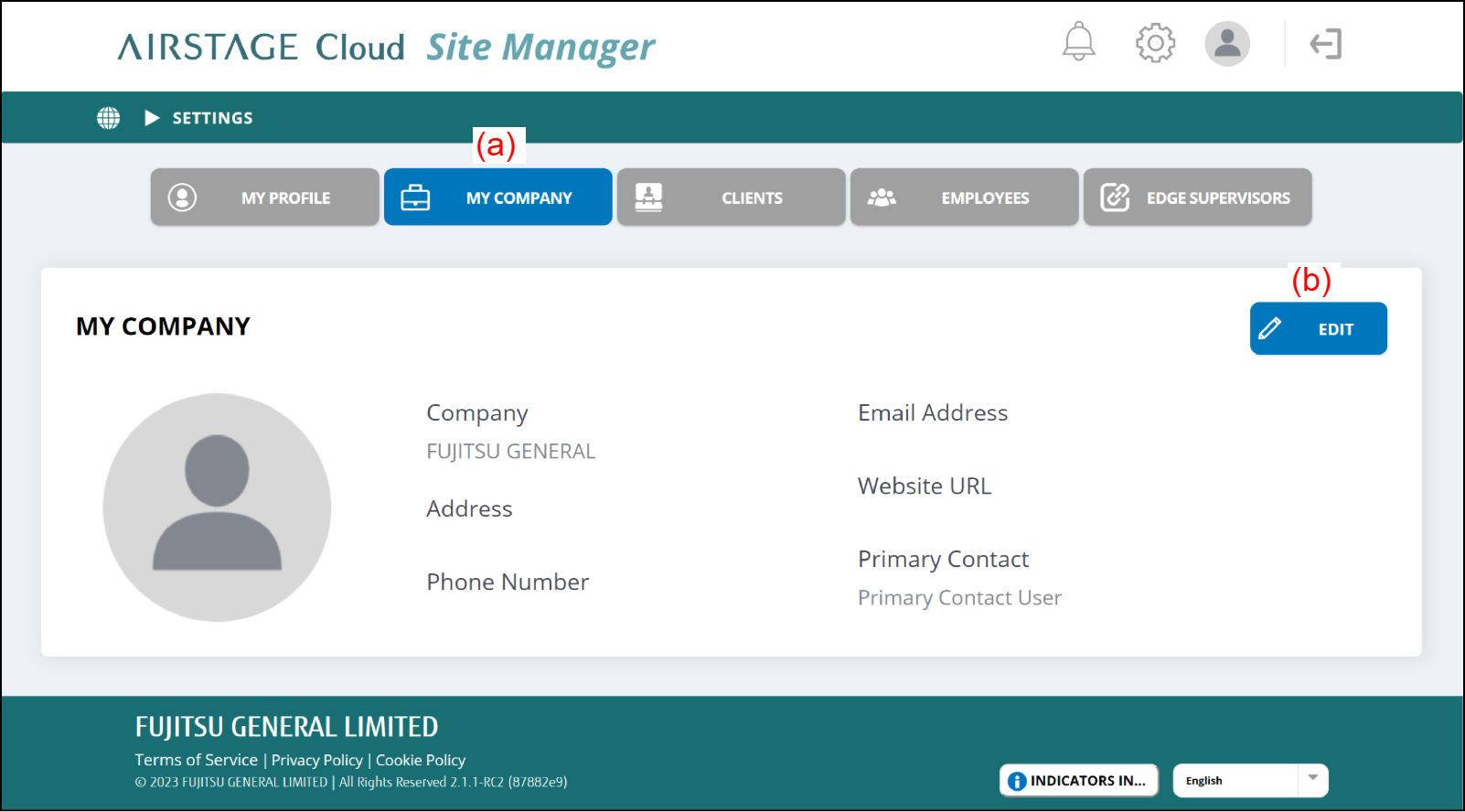
Task: Click the briefcase icon on My Company tab
Action: (x=415, y=198)
